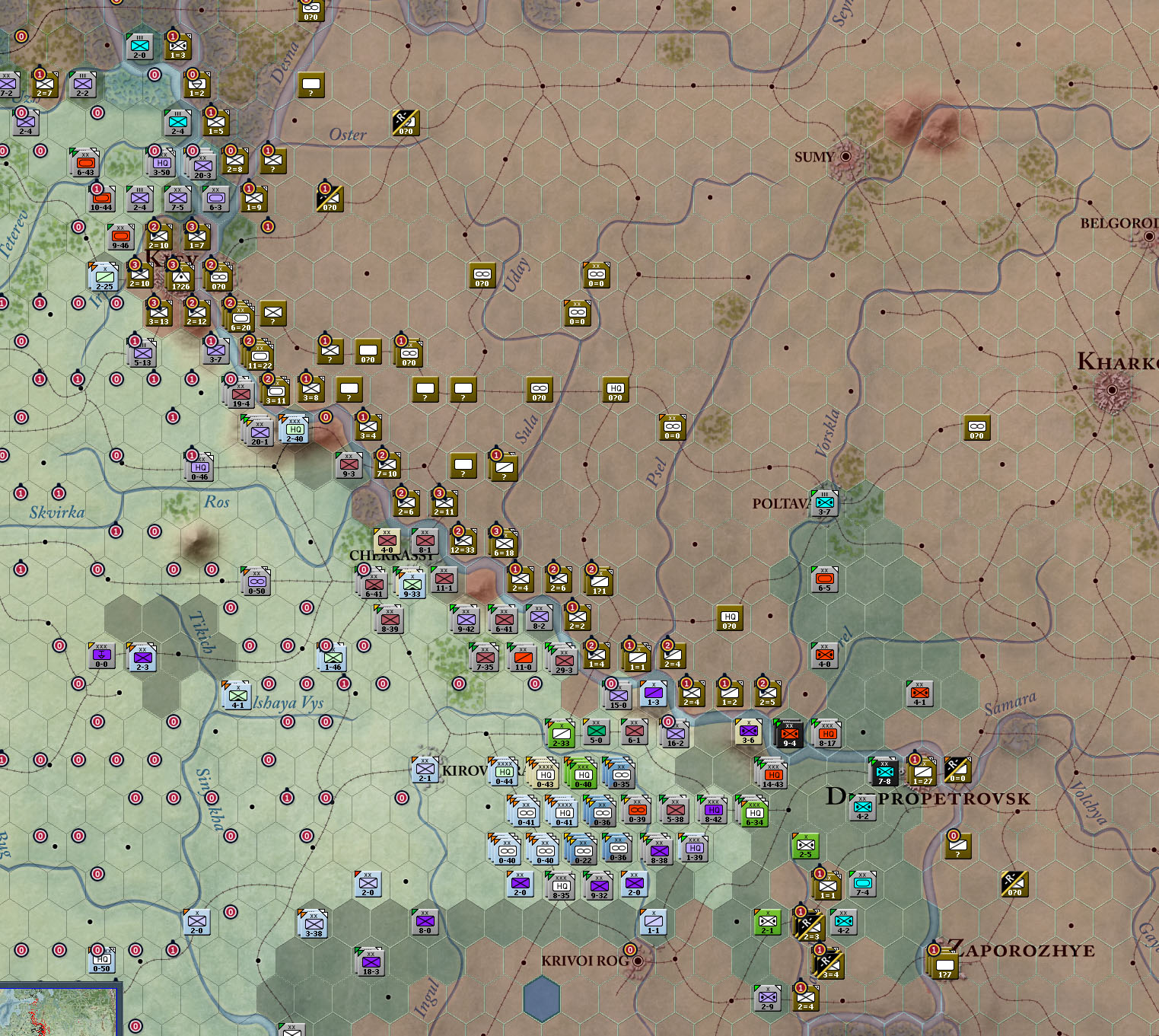Select the division counter labeled 8-39

pos(390,620)
